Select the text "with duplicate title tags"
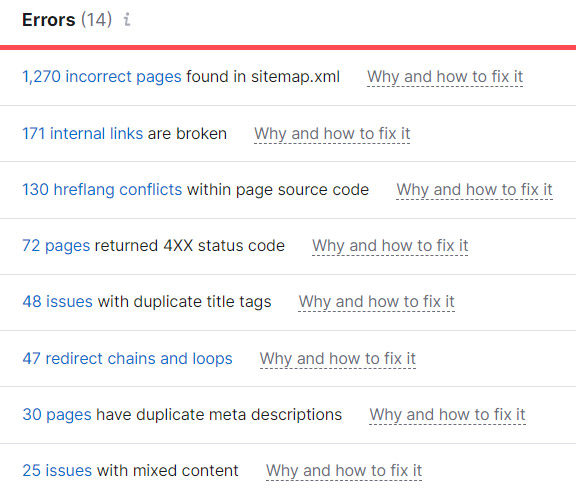The height and width of the screenshot is (496, 576). click(x=184, y=302)
